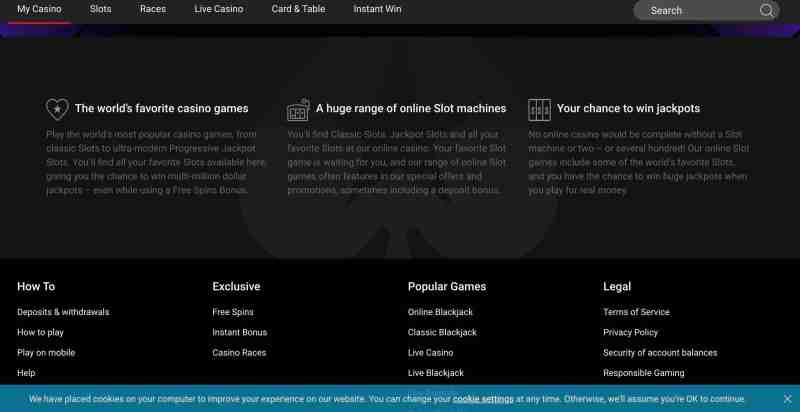View the Terms of Service
The image size is (800, 412).
pyautogui.click(x=636, y=312)
